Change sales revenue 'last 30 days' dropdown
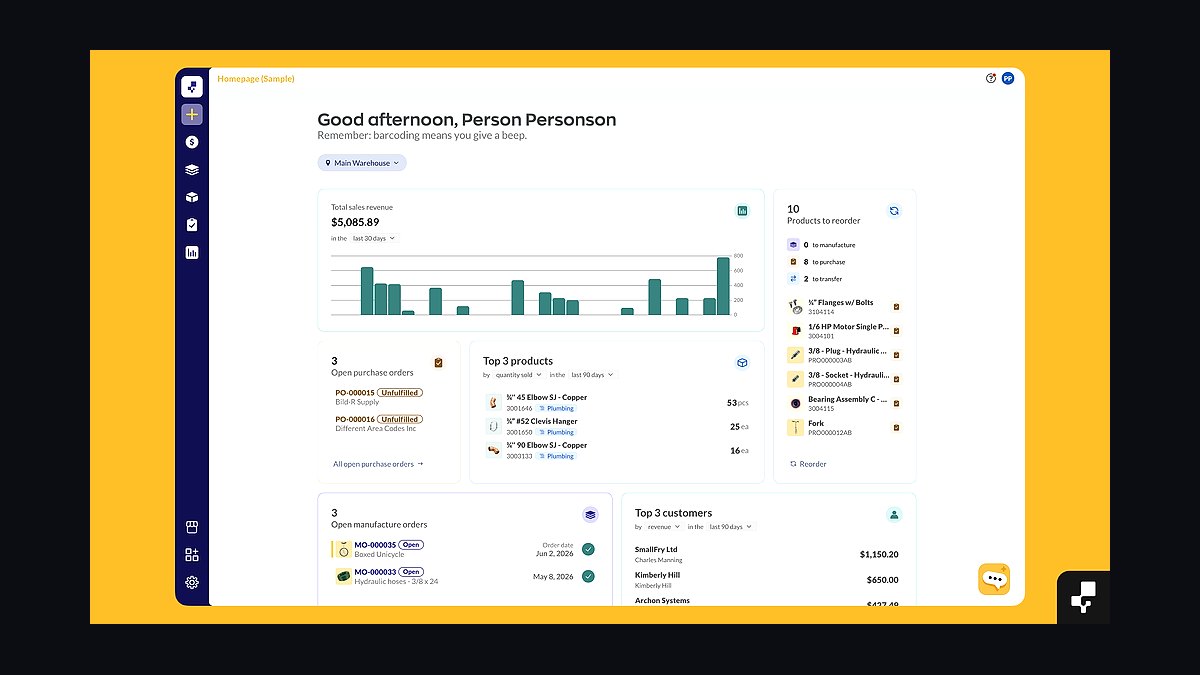Screen dimensions: 1200x675 pyautogui.click(x=373, y=238)
